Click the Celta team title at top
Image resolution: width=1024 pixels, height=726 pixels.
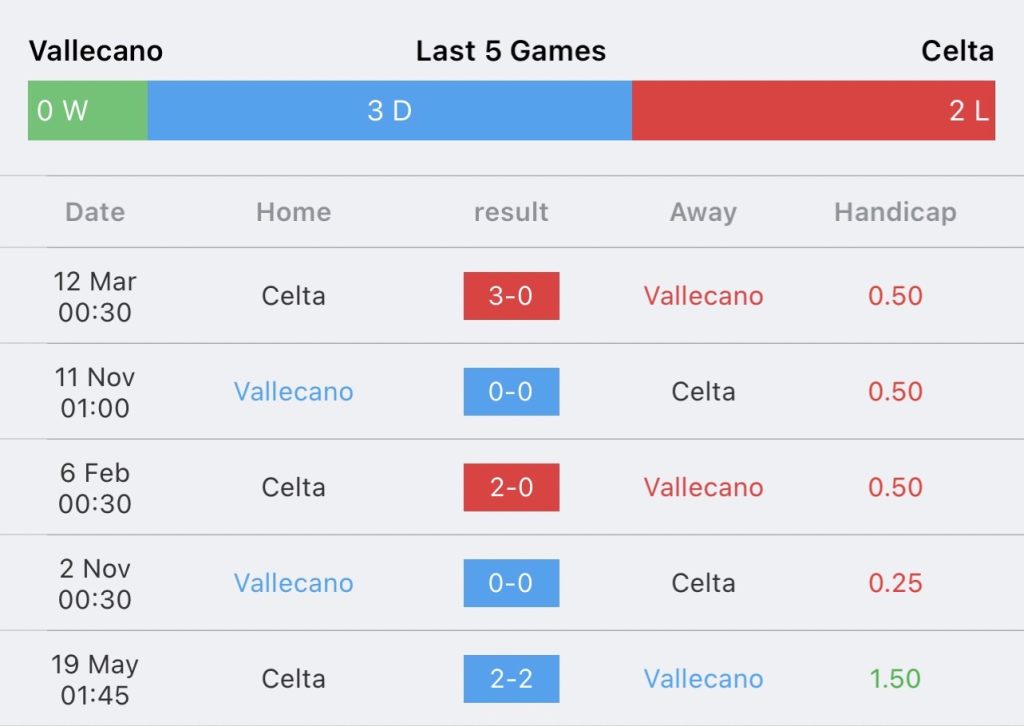[x=958, y=51]
